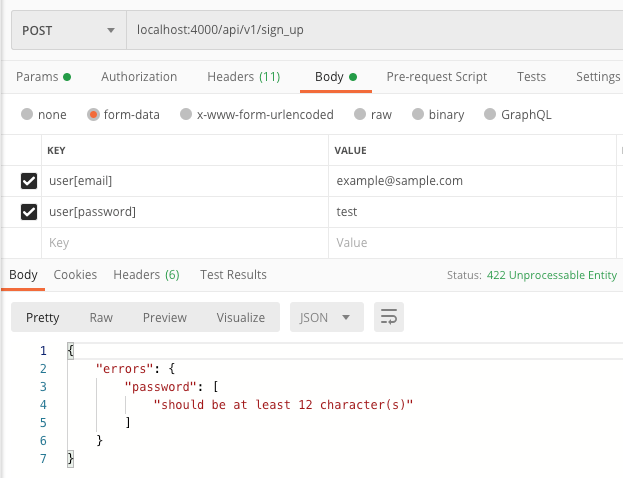
Task: Switch to Preview response view
Action: tap(165, 317)
